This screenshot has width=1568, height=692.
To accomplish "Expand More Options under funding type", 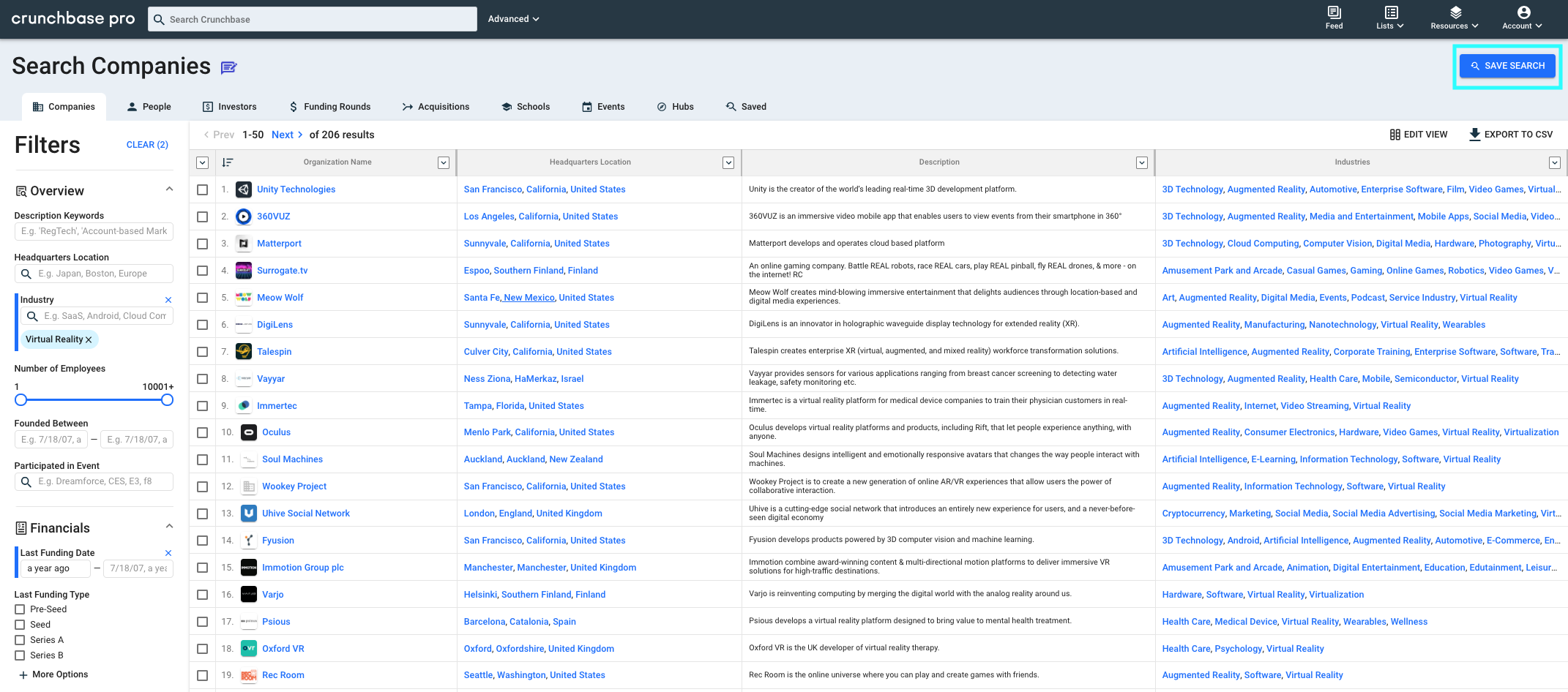I will coord(53,674).
